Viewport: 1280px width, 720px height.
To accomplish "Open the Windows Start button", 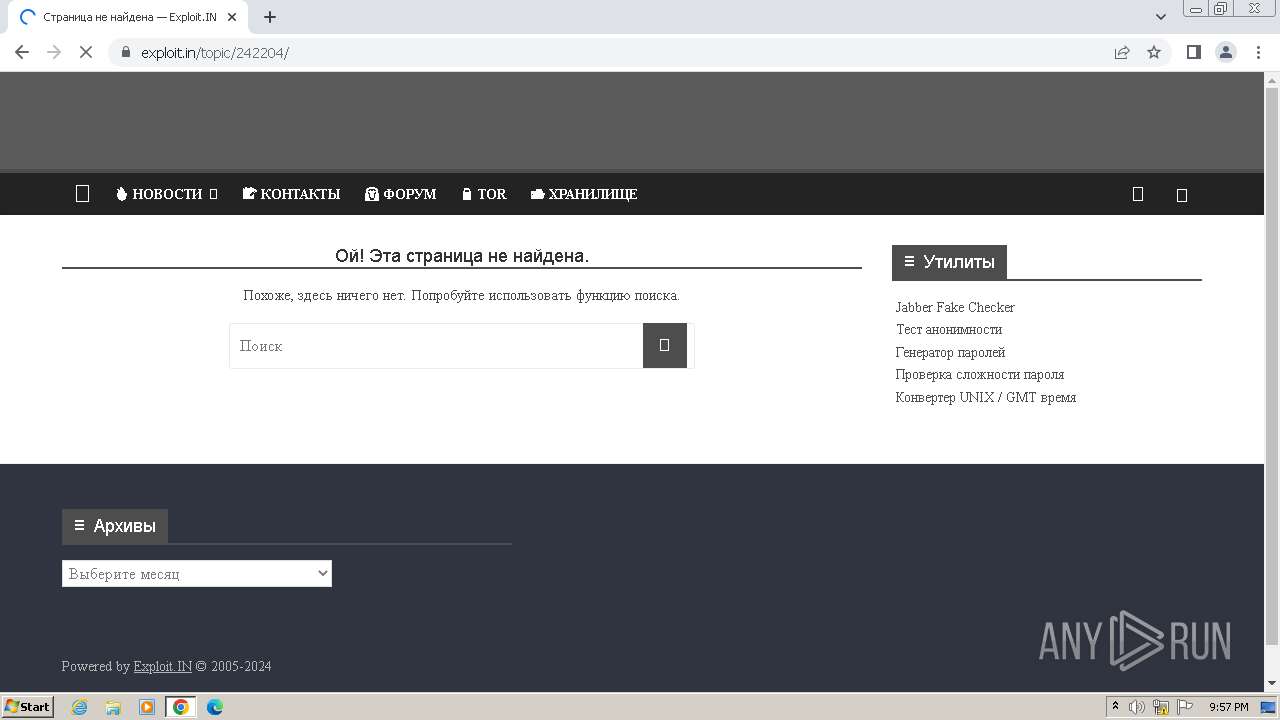I will tap(27, 706).
